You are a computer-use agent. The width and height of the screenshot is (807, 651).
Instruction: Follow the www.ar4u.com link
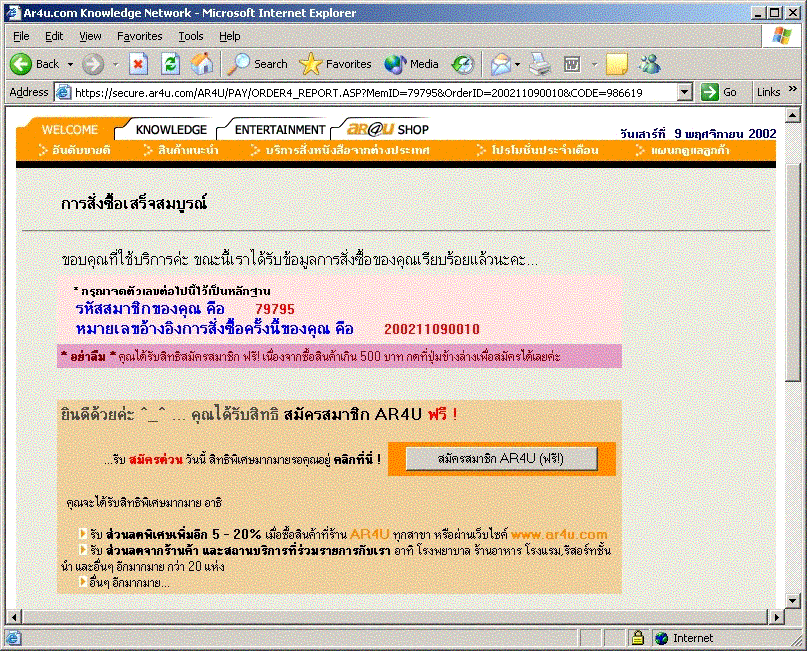pos(559,535)
